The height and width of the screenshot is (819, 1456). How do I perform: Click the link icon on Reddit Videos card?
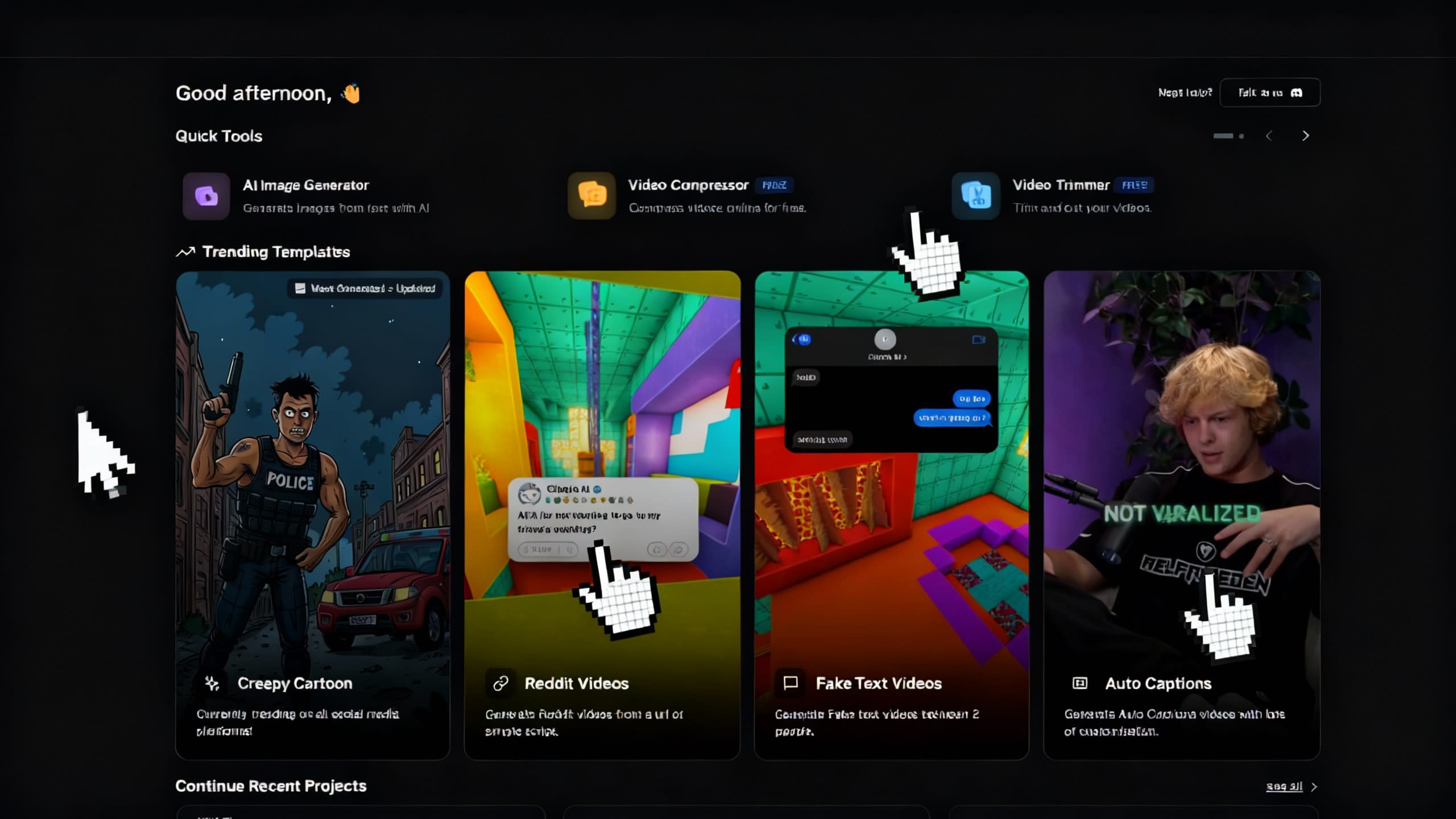click(500, 683)
